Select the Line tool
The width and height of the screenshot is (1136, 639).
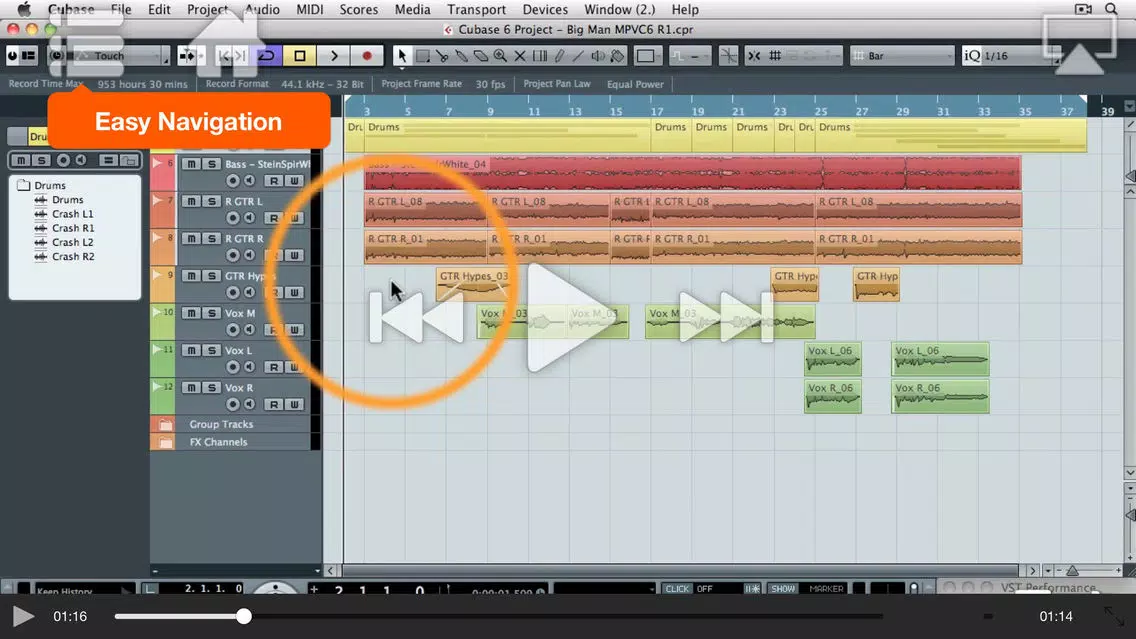(578, 56)
